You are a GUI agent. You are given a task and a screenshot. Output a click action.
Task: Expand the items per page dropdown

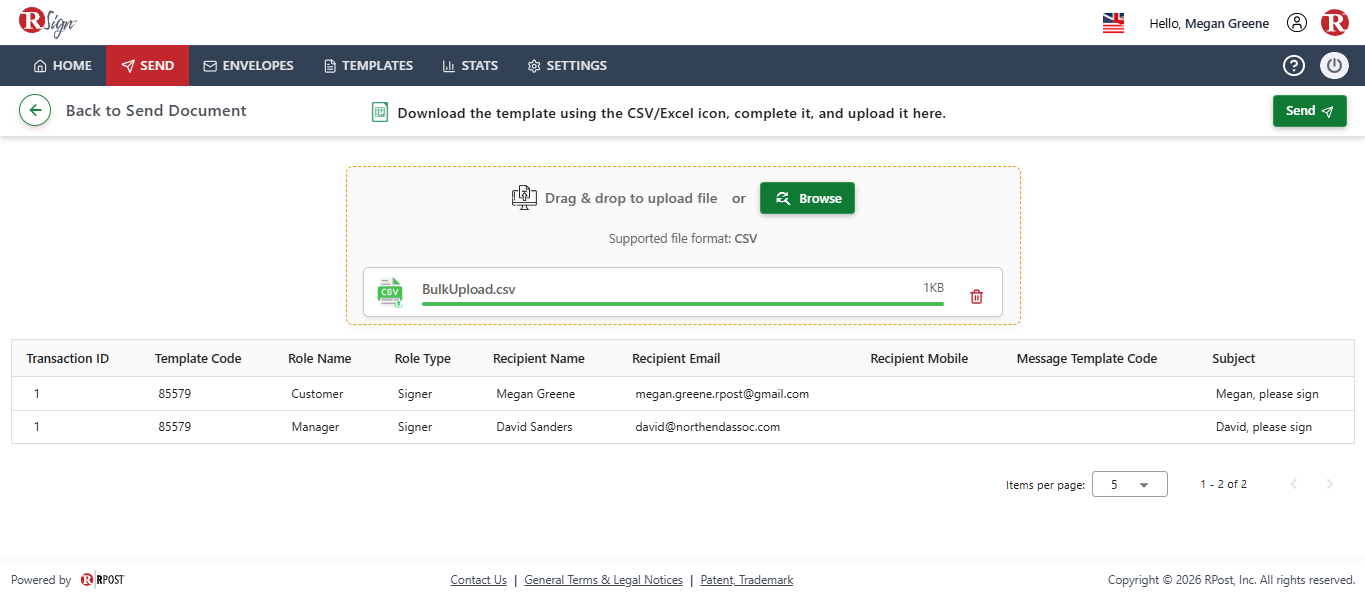click(x=1130, y=484)
